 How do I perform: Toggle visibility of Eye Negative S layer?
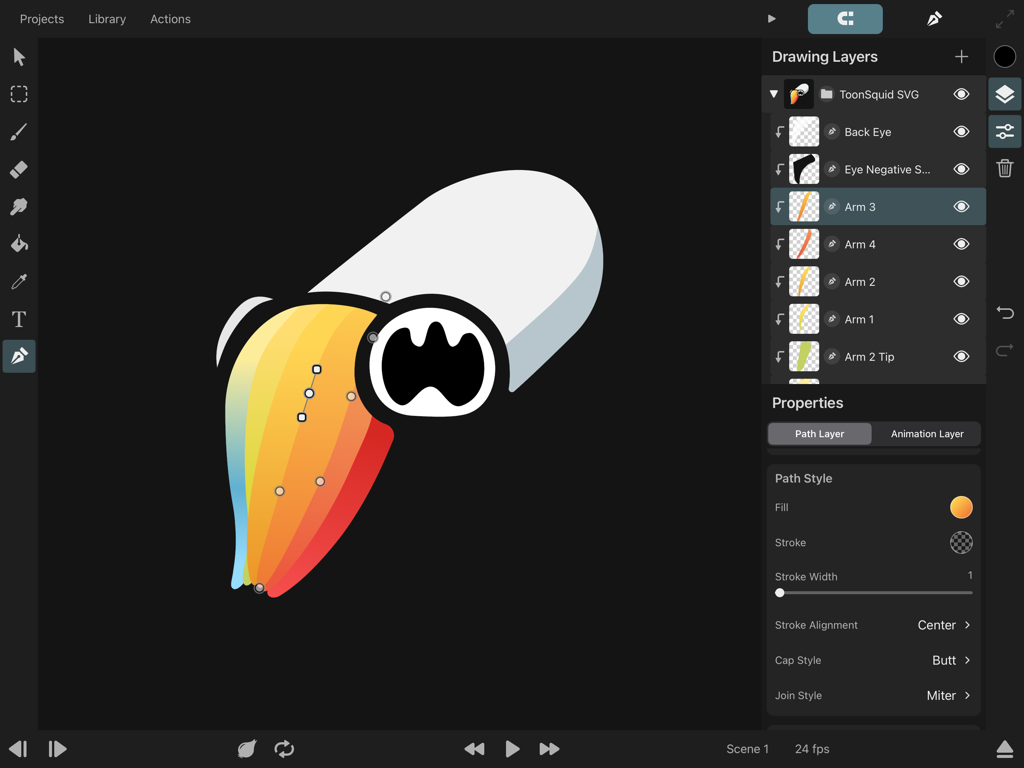(x=961, y=168)
